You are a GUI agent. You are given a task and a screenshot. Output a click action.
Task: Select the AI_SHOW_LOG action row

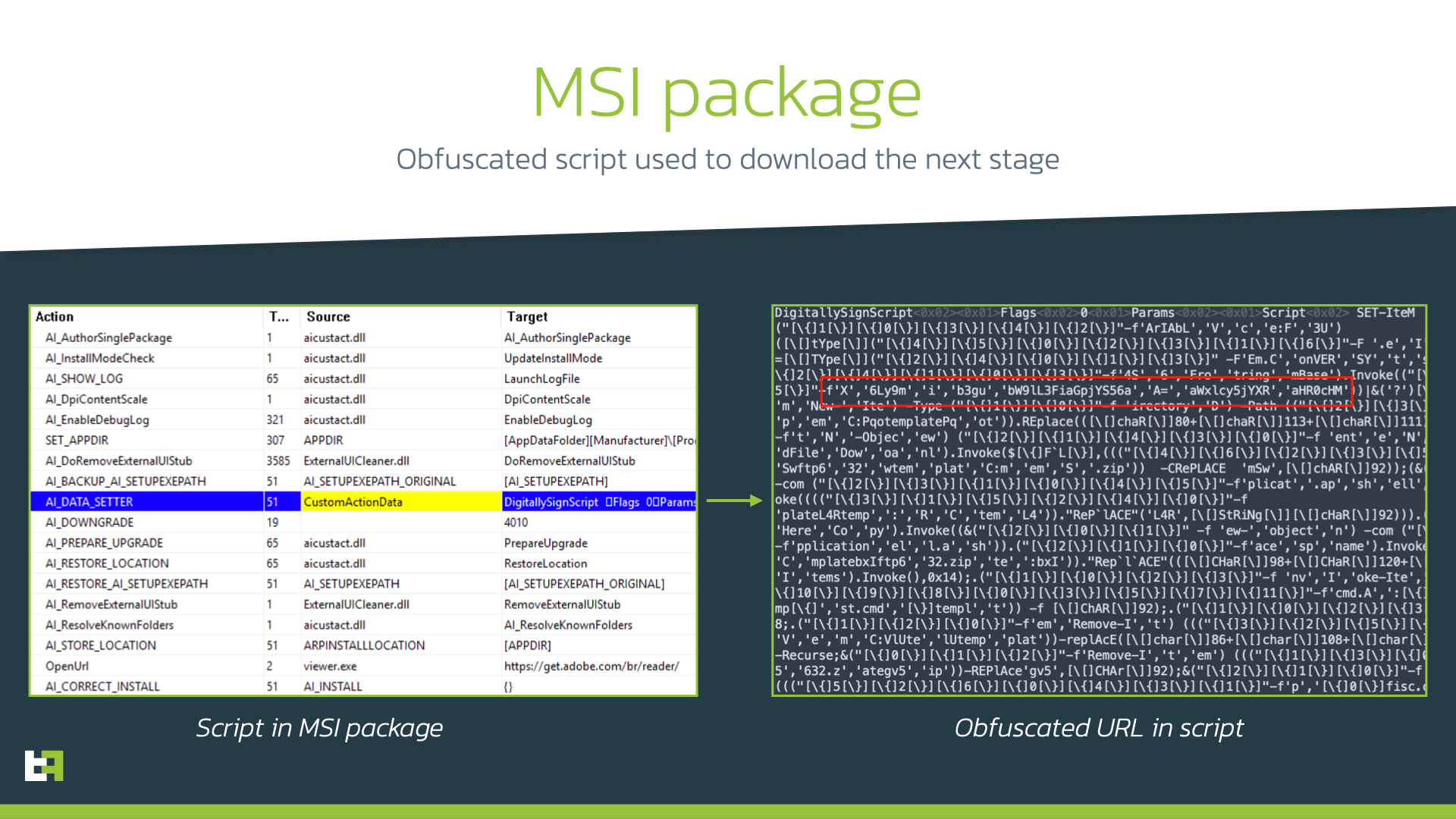pyautogui.click(x=363, y=378)
